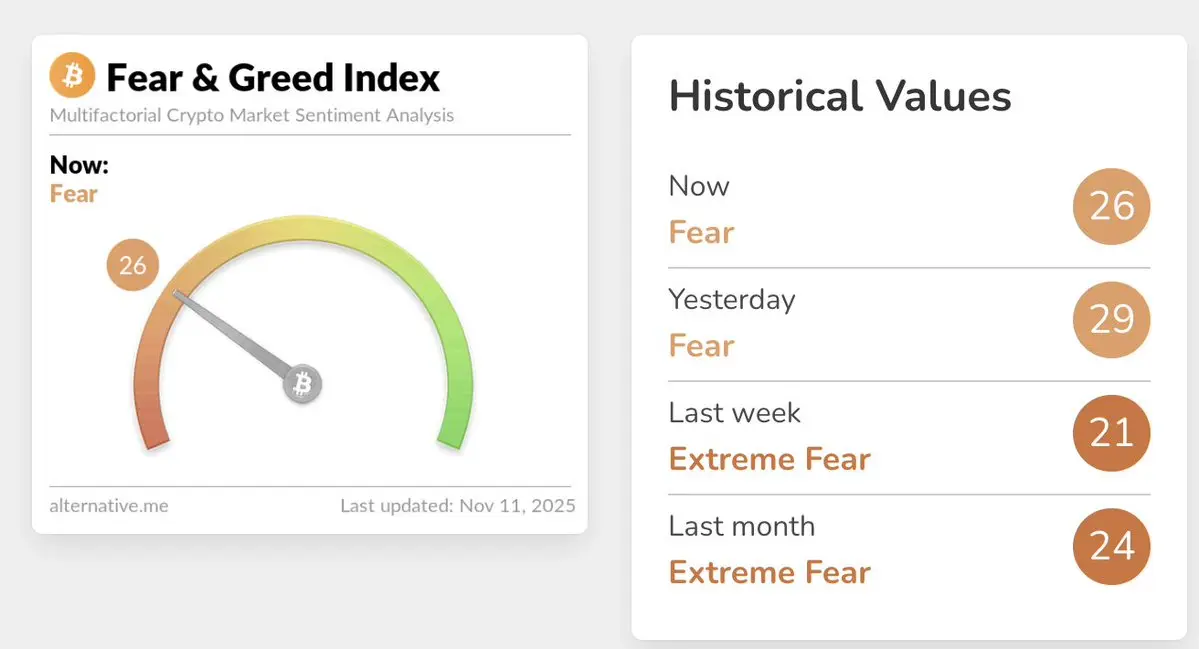This screenshot has height=649, width=1199.
Task: Click the Last month circle showing 24
Action: click(1111, 546)
